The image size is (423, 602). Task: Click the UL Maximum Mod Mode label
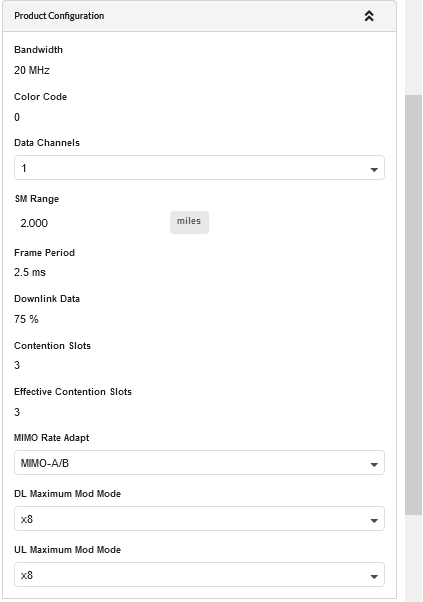[x=68, y=549]
